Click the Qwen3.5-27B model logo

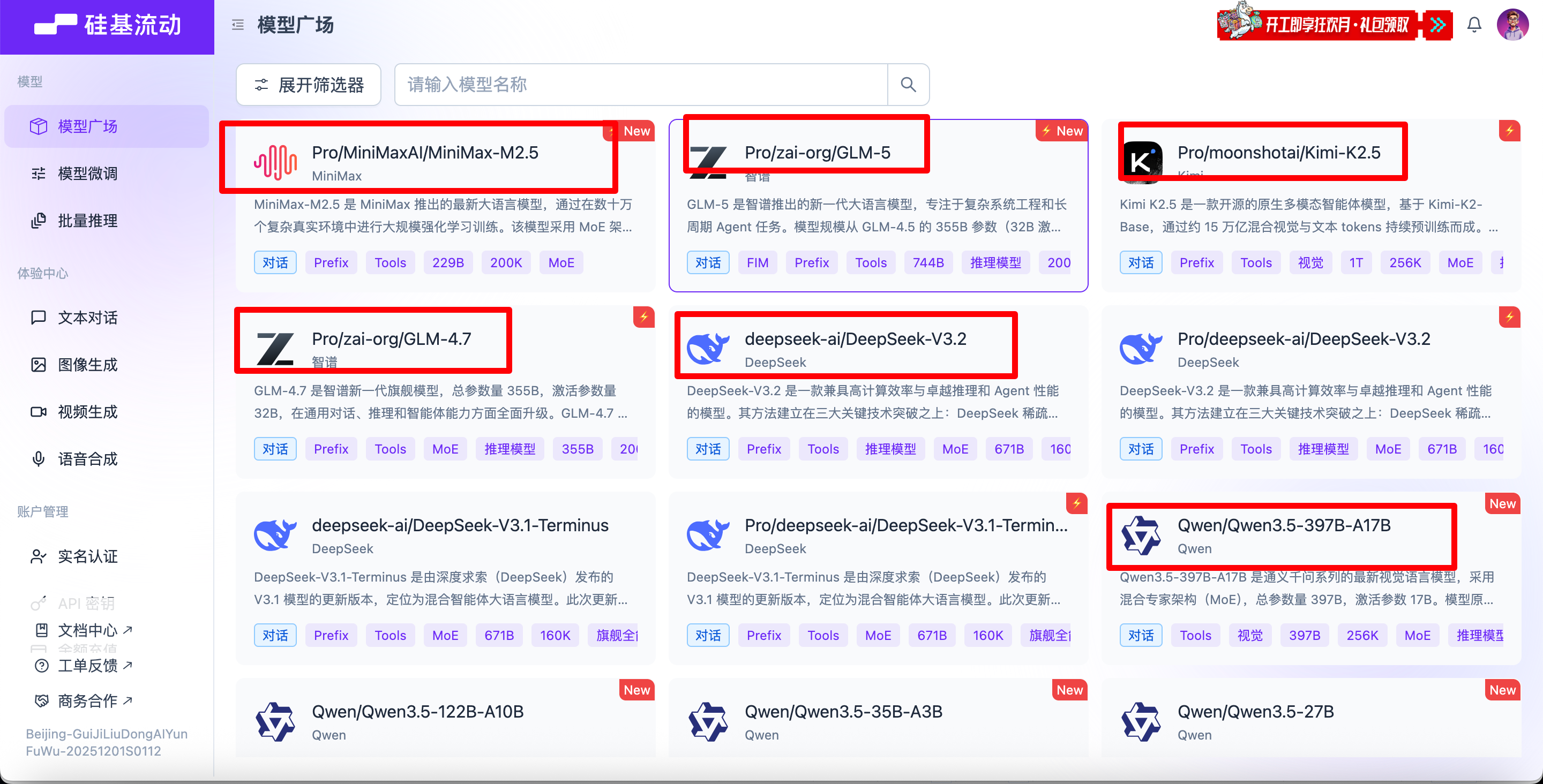pyautogui.click(x=1141, y=722)
